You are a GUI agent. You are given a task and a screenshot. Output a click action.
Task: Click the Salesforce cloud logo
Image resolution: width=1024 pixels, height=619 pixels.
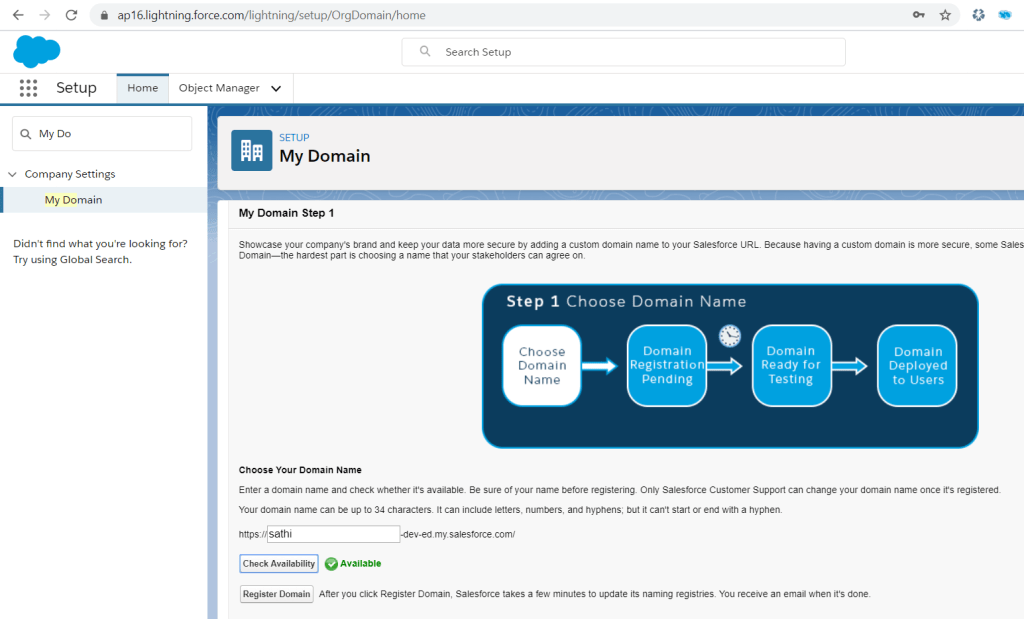tap(37, 51)
